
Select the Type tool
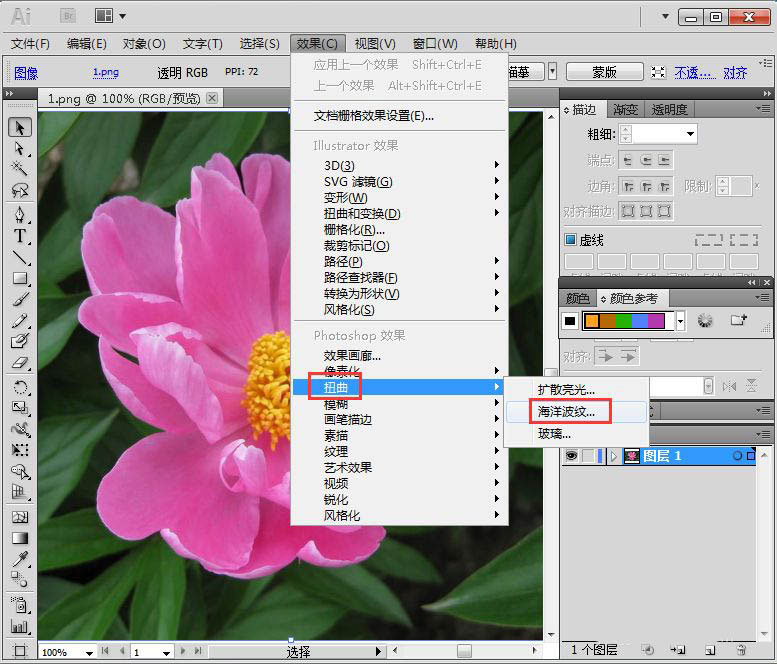[x=20, y=236]
